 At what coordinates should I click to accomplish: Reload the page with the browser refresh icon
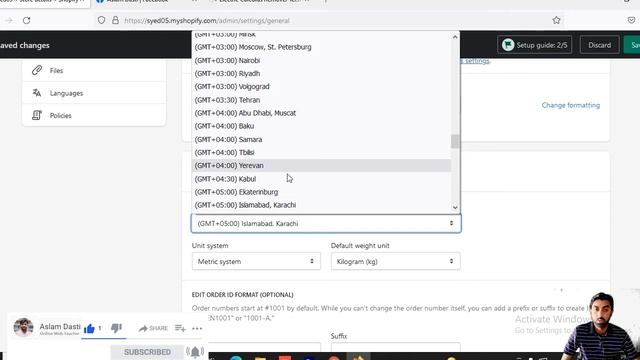pyautogui.click(x=27, y=20)
